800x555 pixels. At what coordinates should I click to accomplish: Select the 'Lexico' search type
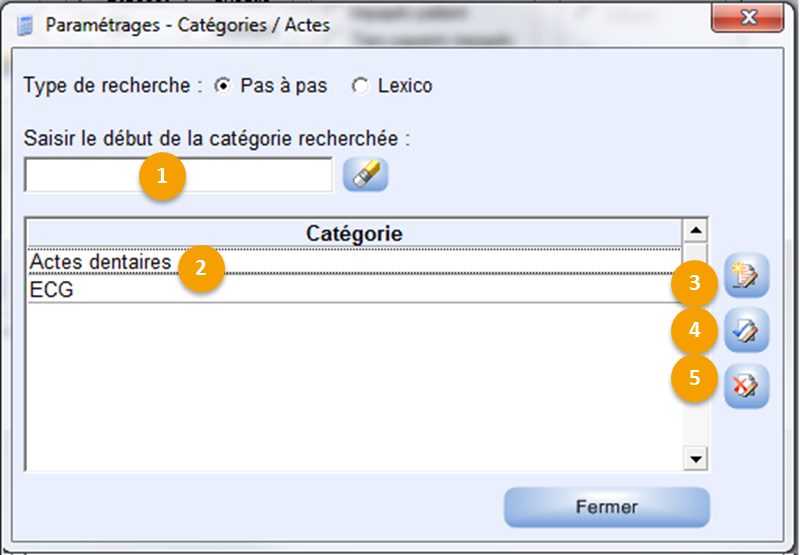click(x=360, y=86)
